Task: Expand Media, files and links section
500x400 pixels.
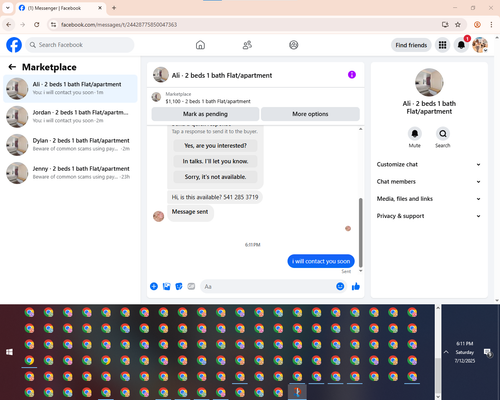Action: click(429, 199)
